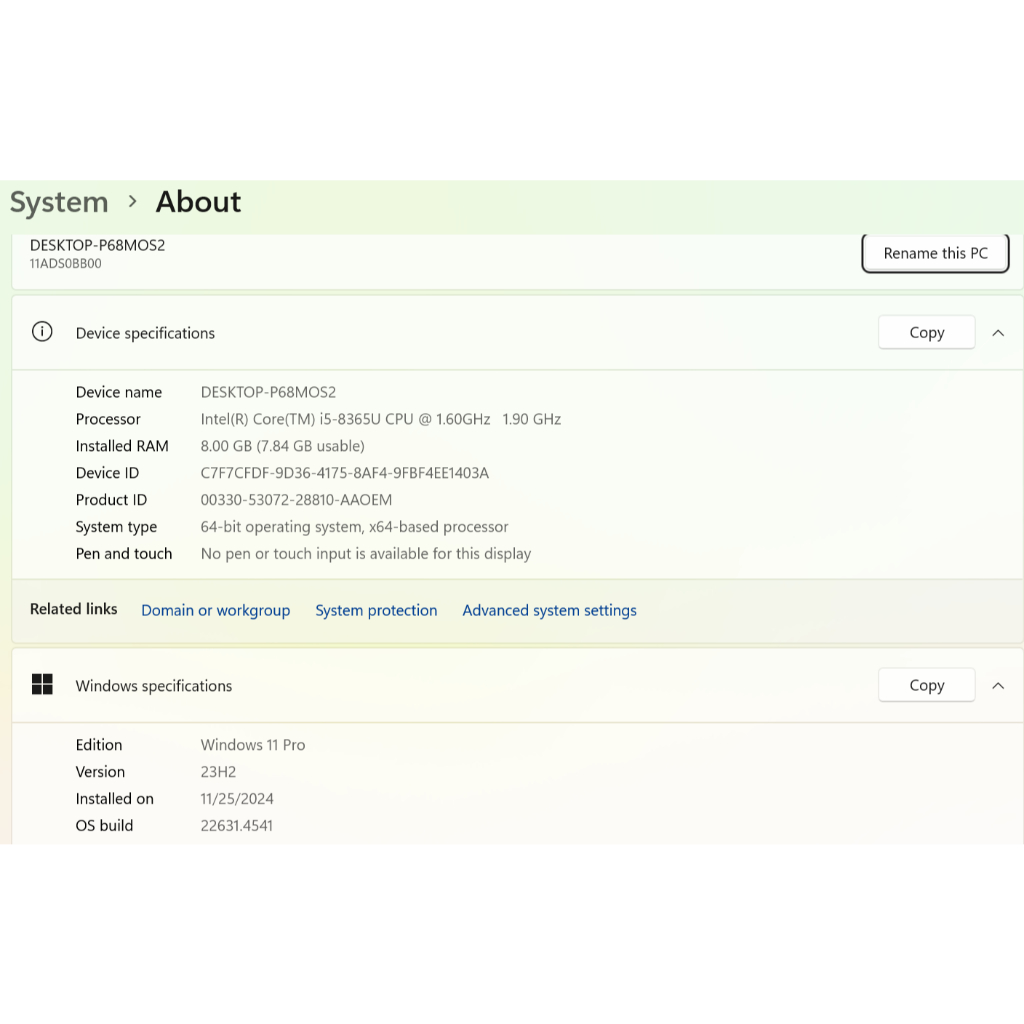Click the About breadcrumb title
1024x1024 pixels.
[198, 202]
